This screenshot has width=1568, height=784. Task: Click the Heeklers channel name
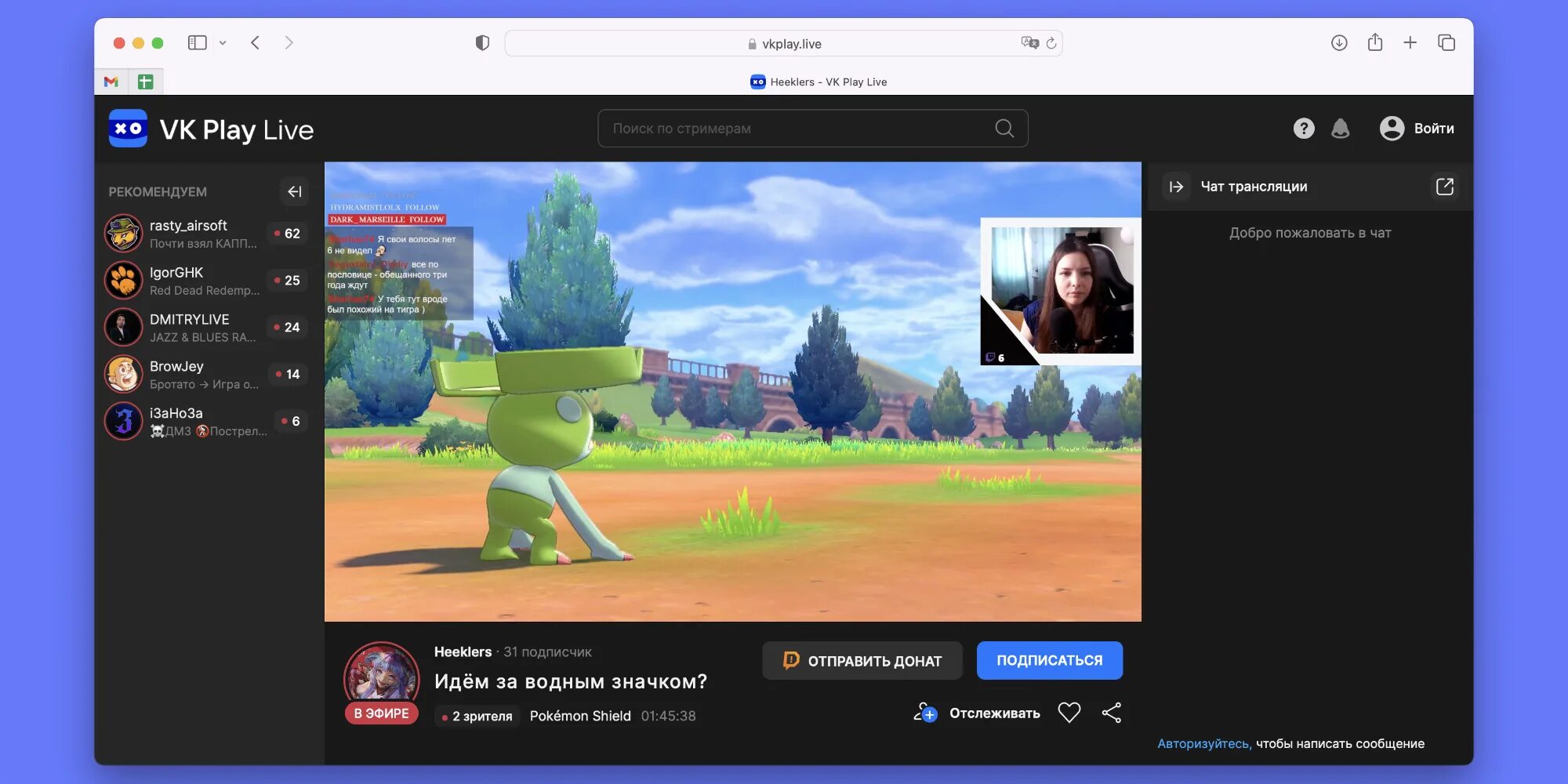463,652
